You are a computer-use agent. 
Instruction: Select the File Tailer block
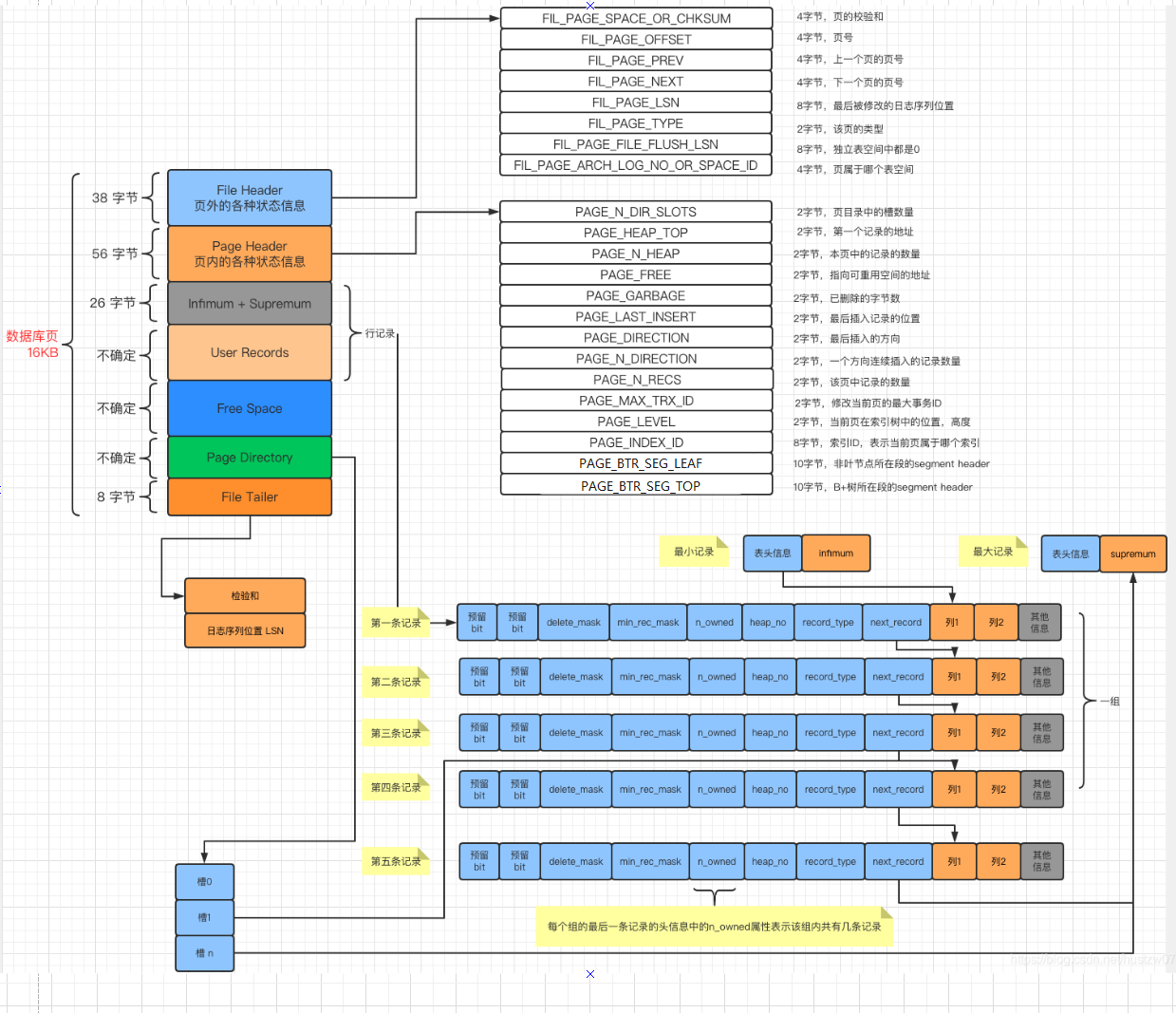tap(250, 497)
